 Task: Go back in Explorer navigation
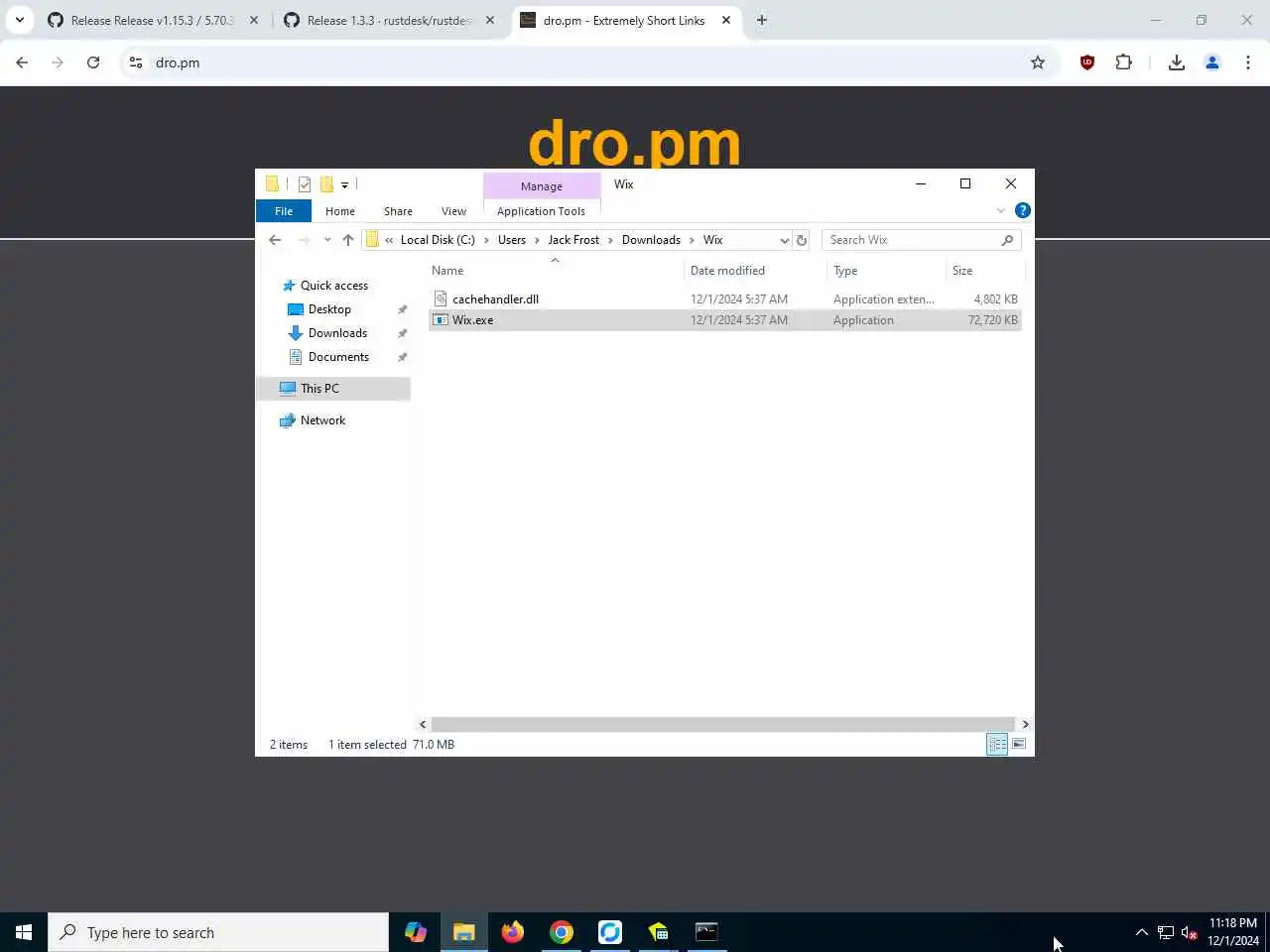point(276,240)
